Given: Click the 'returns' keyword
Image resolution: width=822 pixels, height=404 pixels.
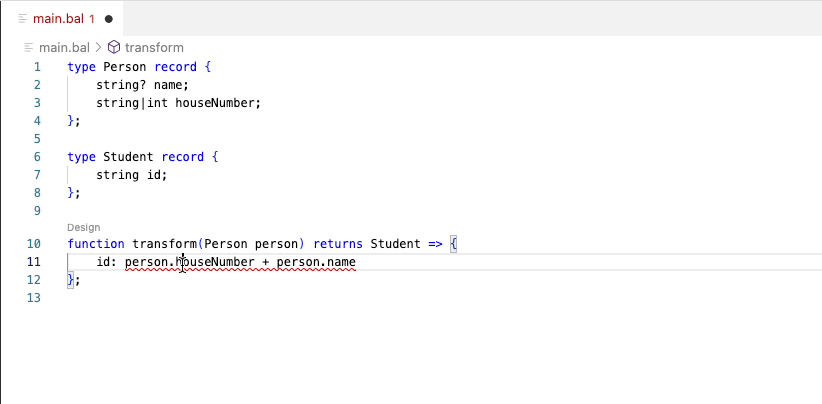Looking at the screenshot, I should 338,244.
